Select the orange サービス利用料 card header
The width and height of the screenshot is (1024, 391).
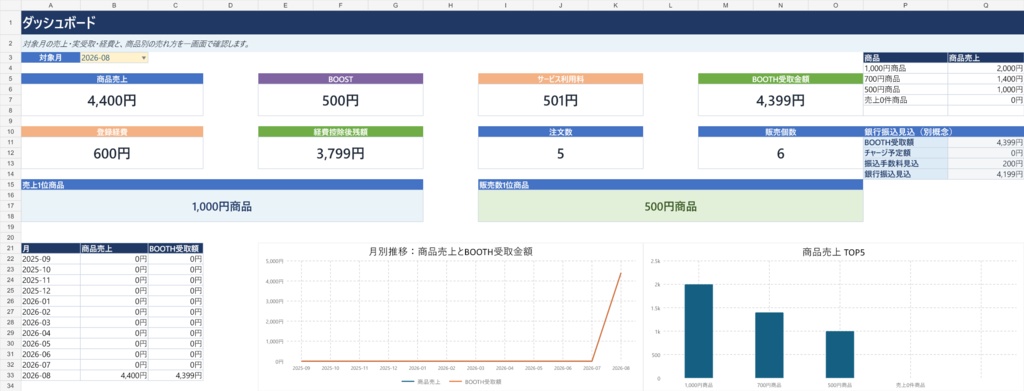point(560,78)
